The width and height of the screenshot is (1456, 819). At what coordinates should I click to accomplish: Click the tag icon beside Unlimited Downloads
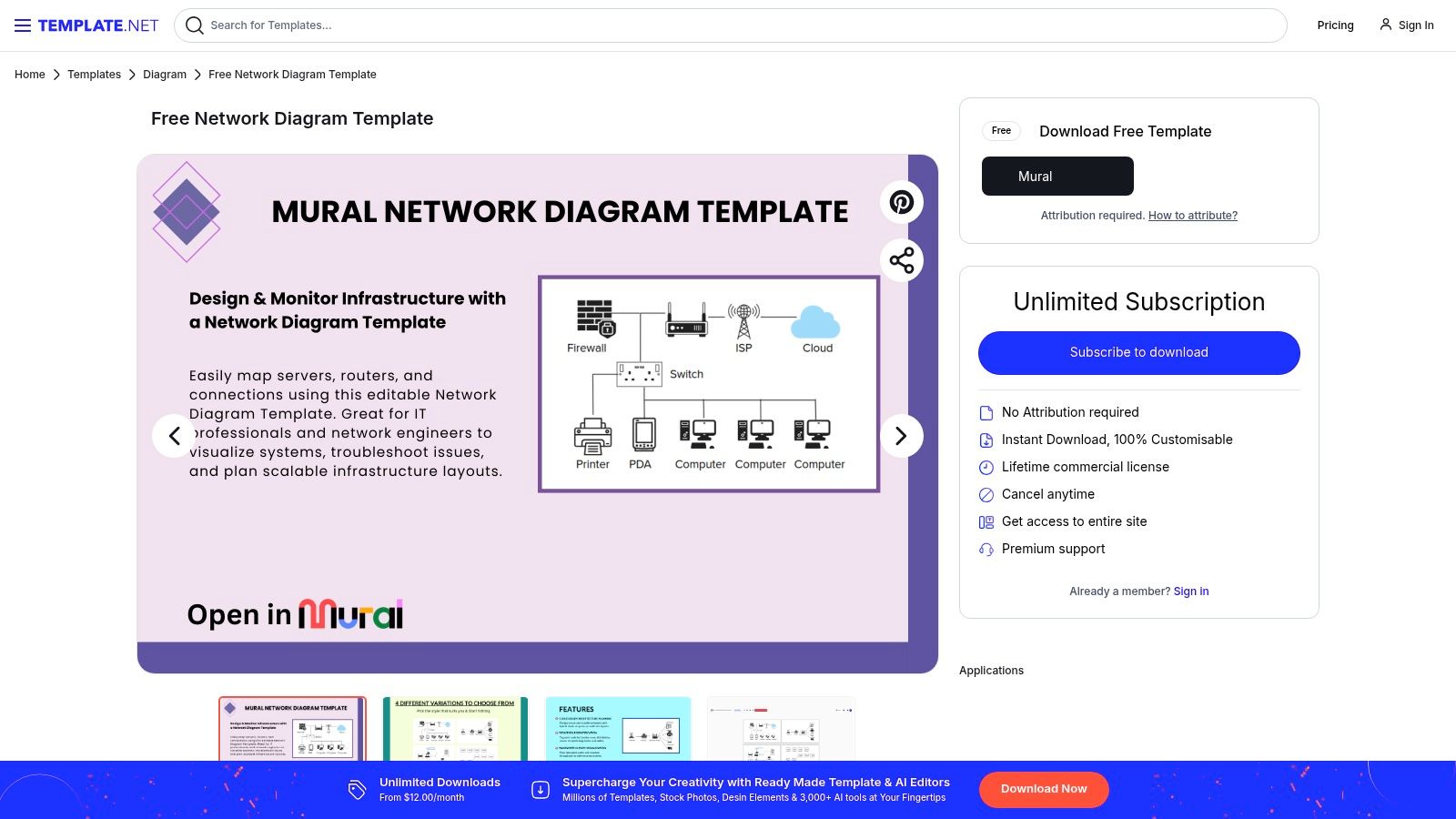coord(357,789)
